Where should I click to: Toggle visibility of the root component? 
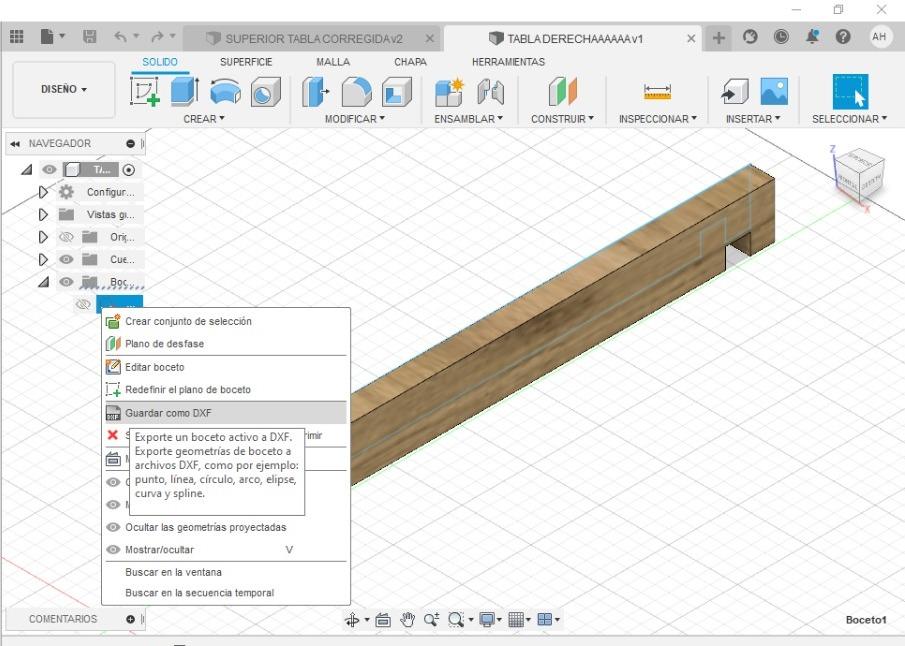click(49, 169)
